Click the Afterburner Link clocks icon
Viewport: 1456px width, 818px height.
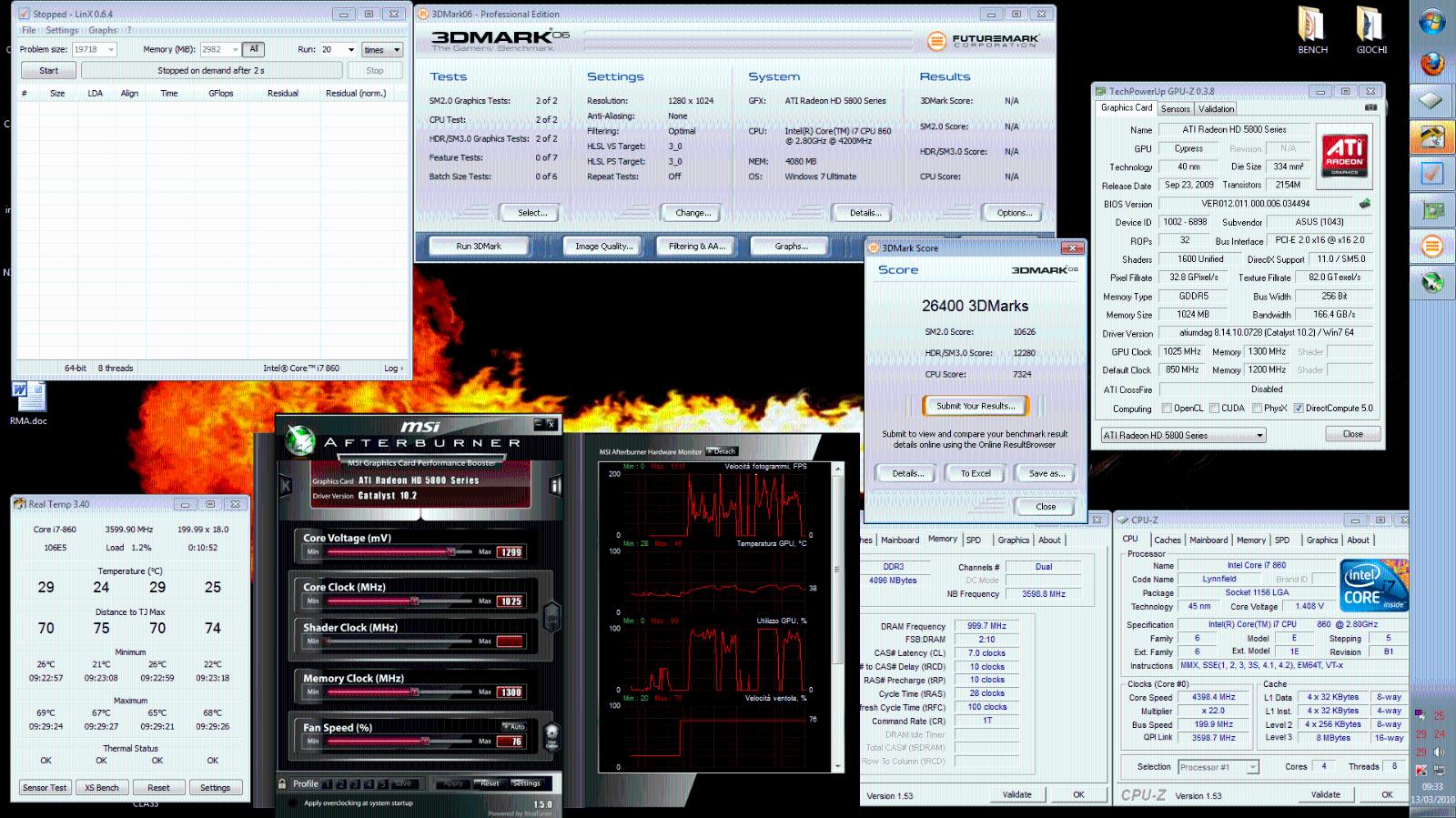pyautogui.click(x=551, y=616)
